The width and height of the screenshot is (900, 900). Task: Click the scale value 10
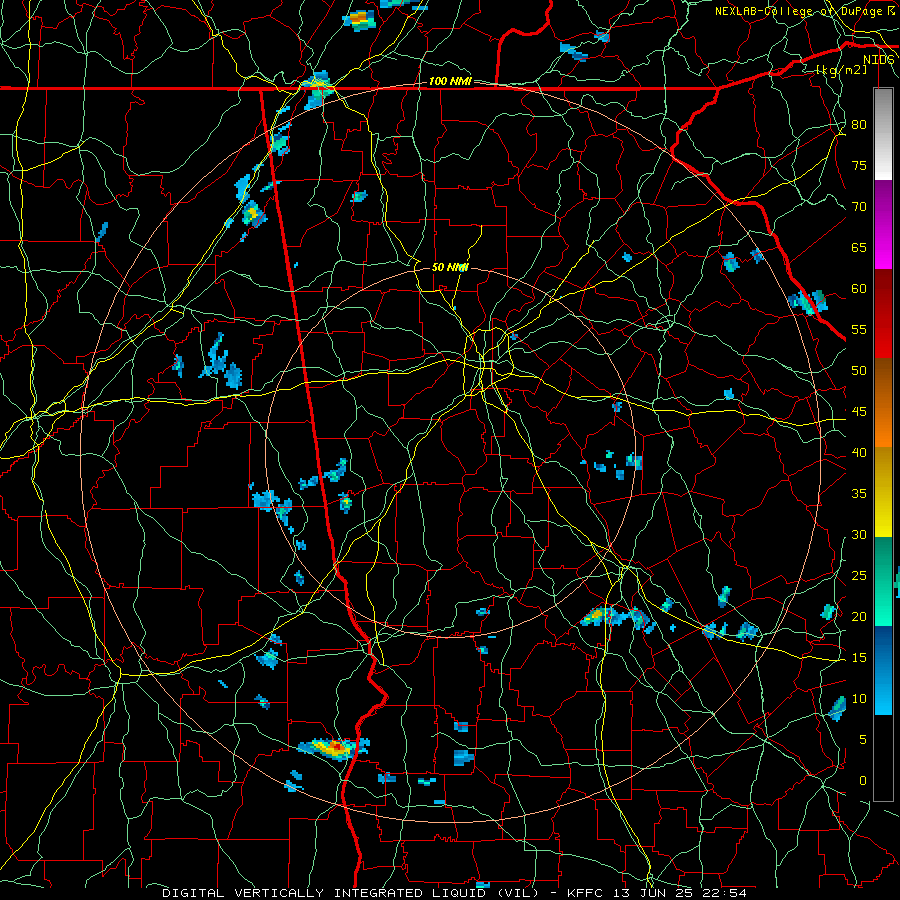(859, 699)
